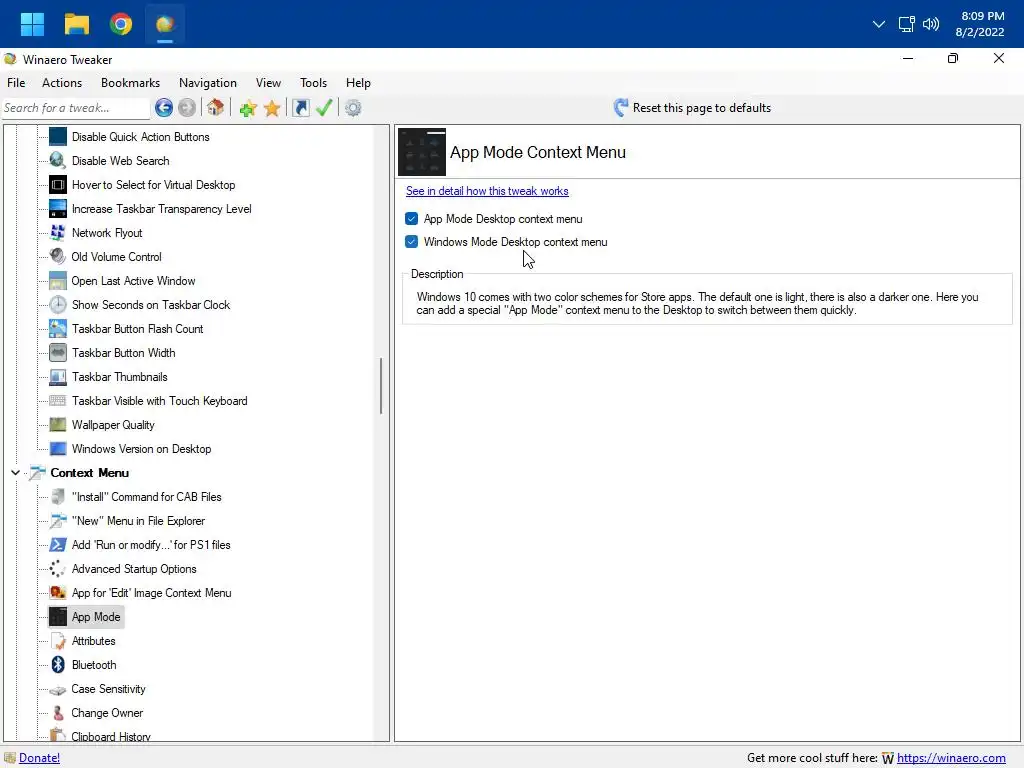Click the volume icon in system tray

[x=931, y=24]
